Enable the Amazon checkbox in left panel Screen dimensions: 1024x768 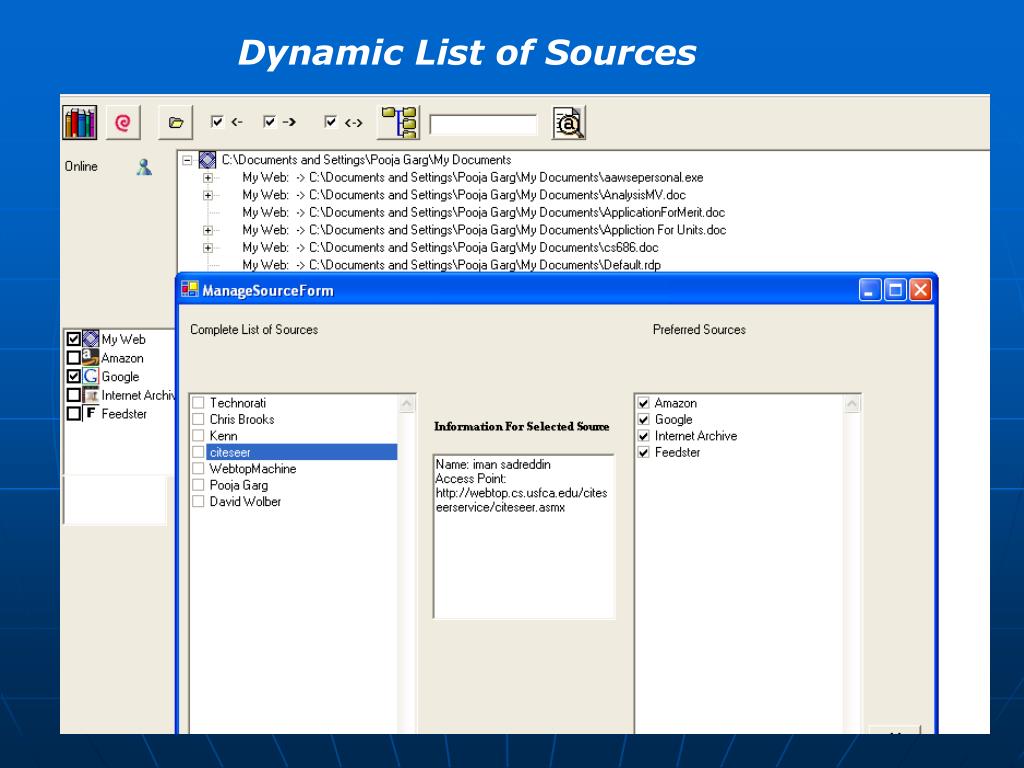(74, 358)
